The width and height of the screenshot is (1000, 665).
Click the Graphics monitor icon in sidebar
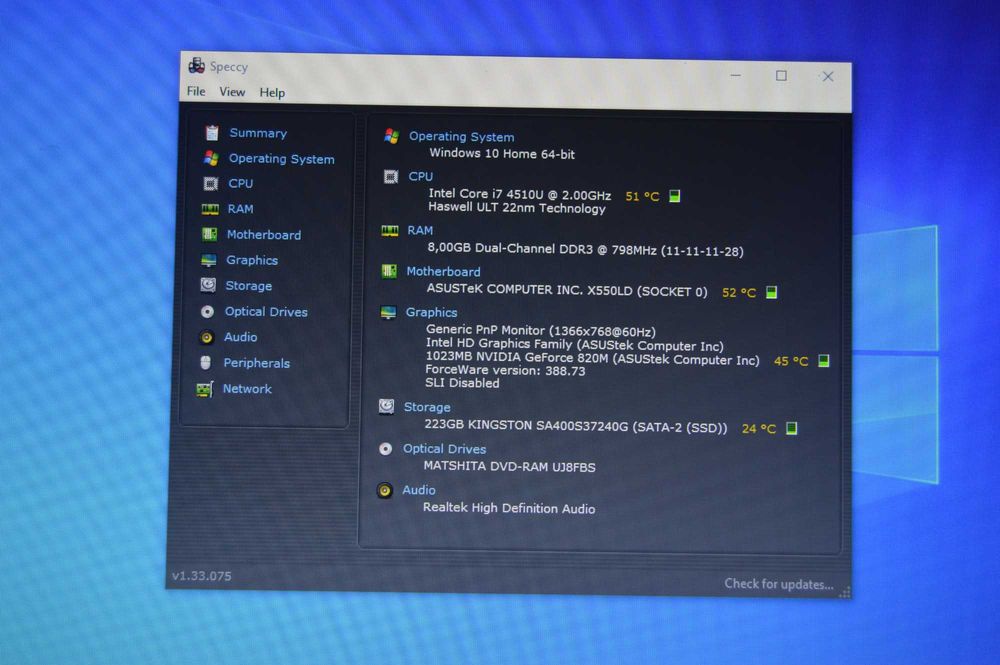tap(209, 260)
